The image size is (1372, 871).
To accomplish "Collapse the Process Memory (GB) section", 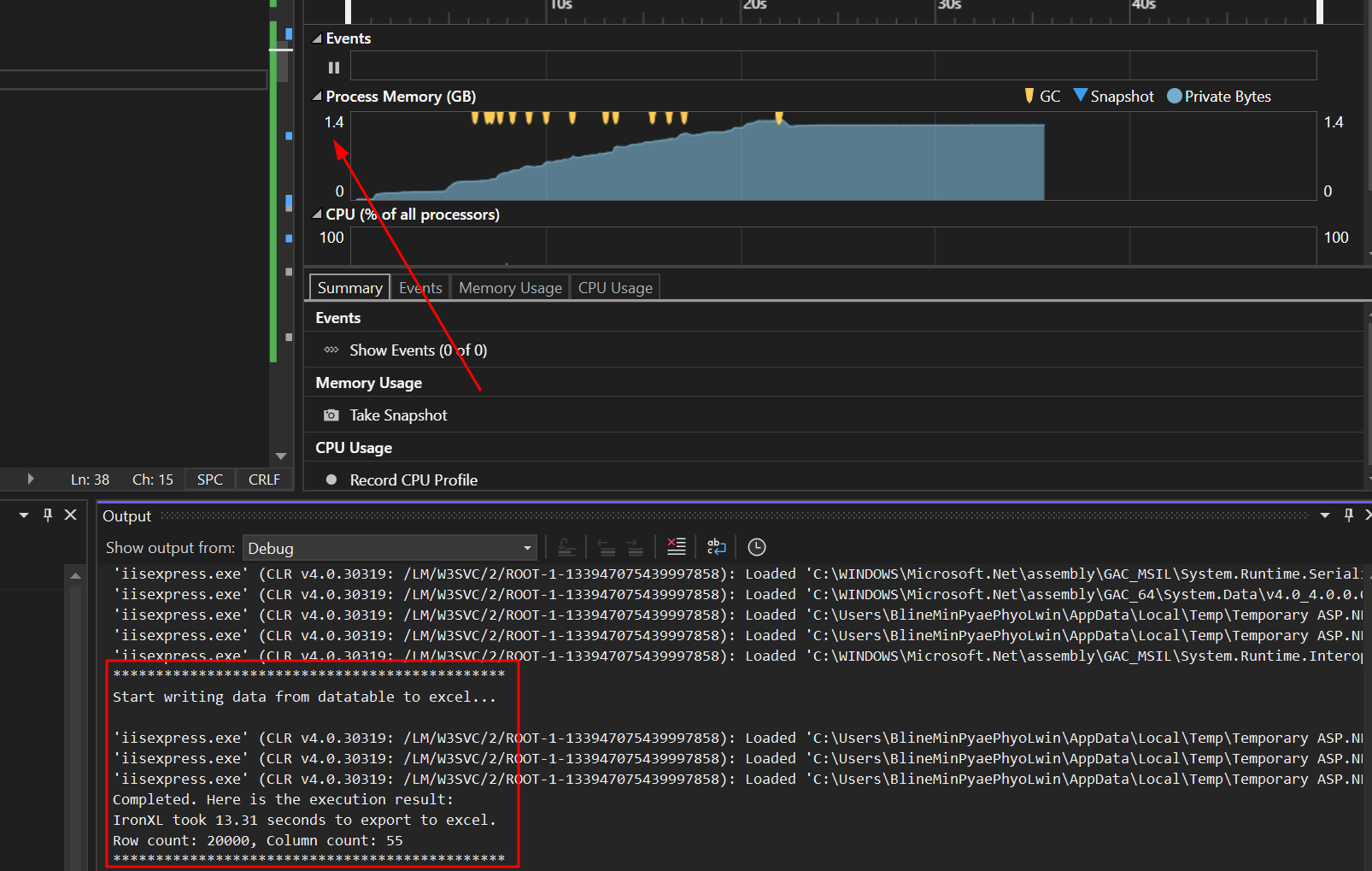I will pos(317,96).
